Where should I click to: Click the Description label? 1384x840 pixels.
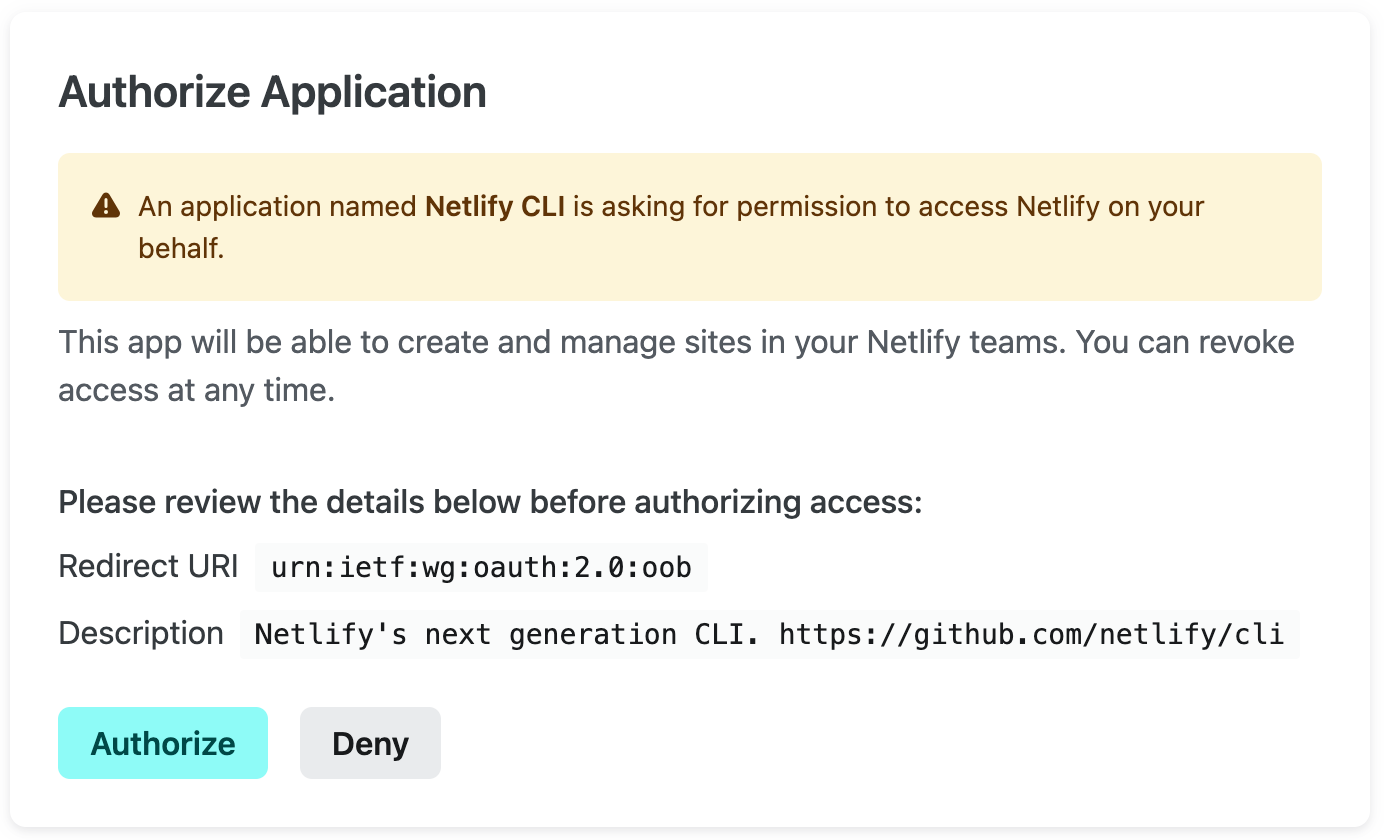141,633
